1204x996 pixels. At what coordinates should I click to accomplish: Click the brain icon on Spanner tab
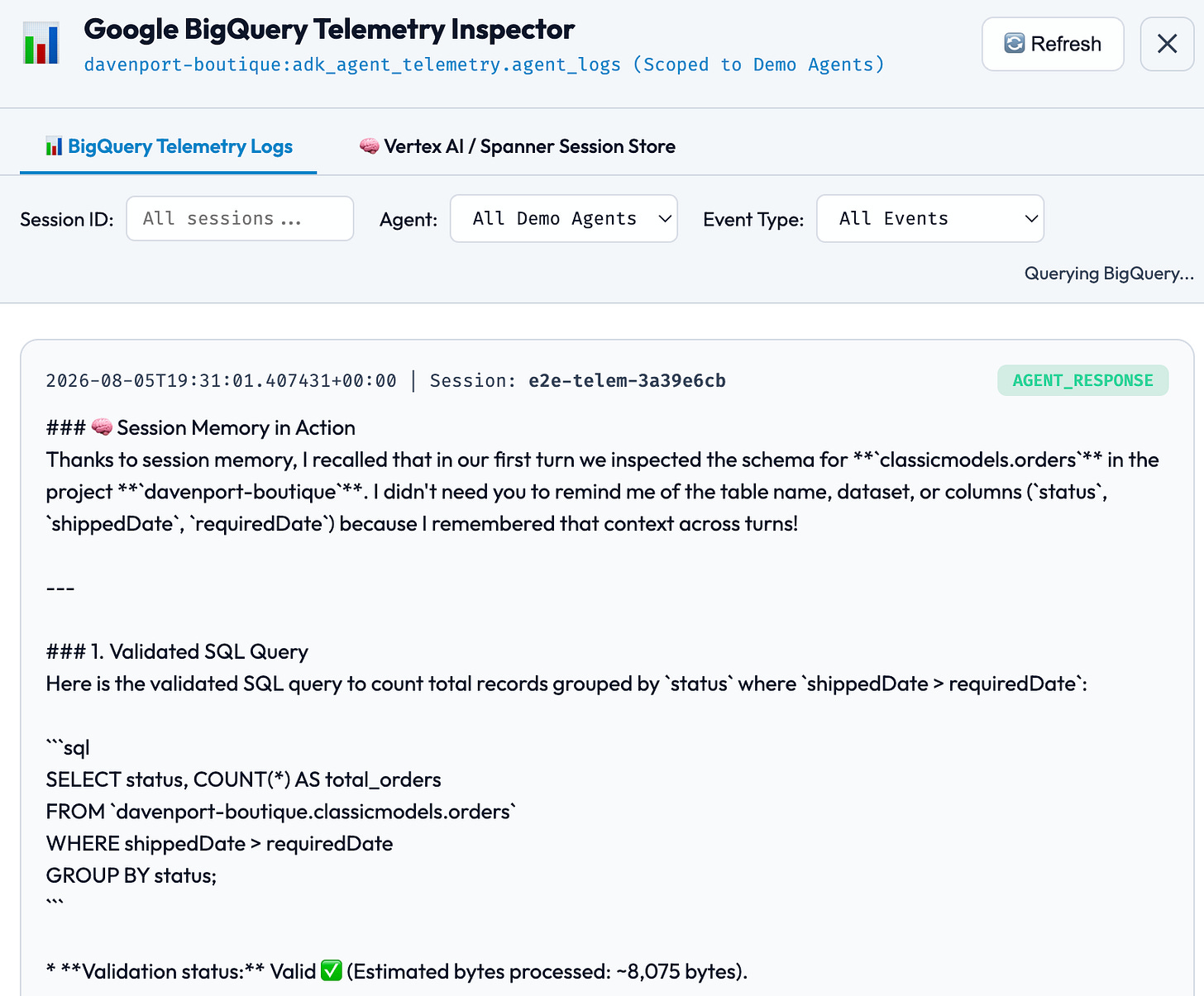pyautogui.click(x=369, y=146)
